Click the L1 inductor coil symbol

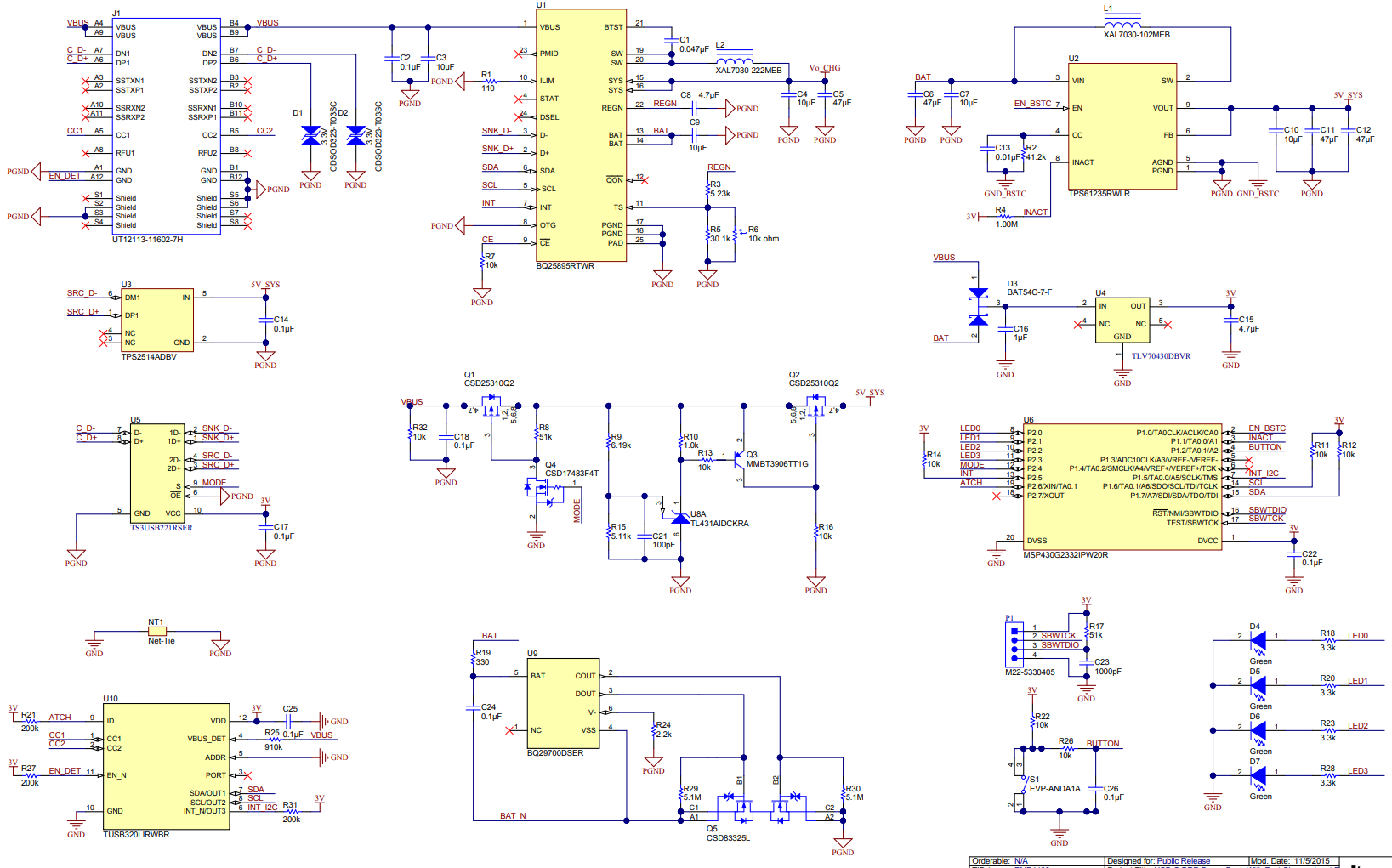[1122, 23]
